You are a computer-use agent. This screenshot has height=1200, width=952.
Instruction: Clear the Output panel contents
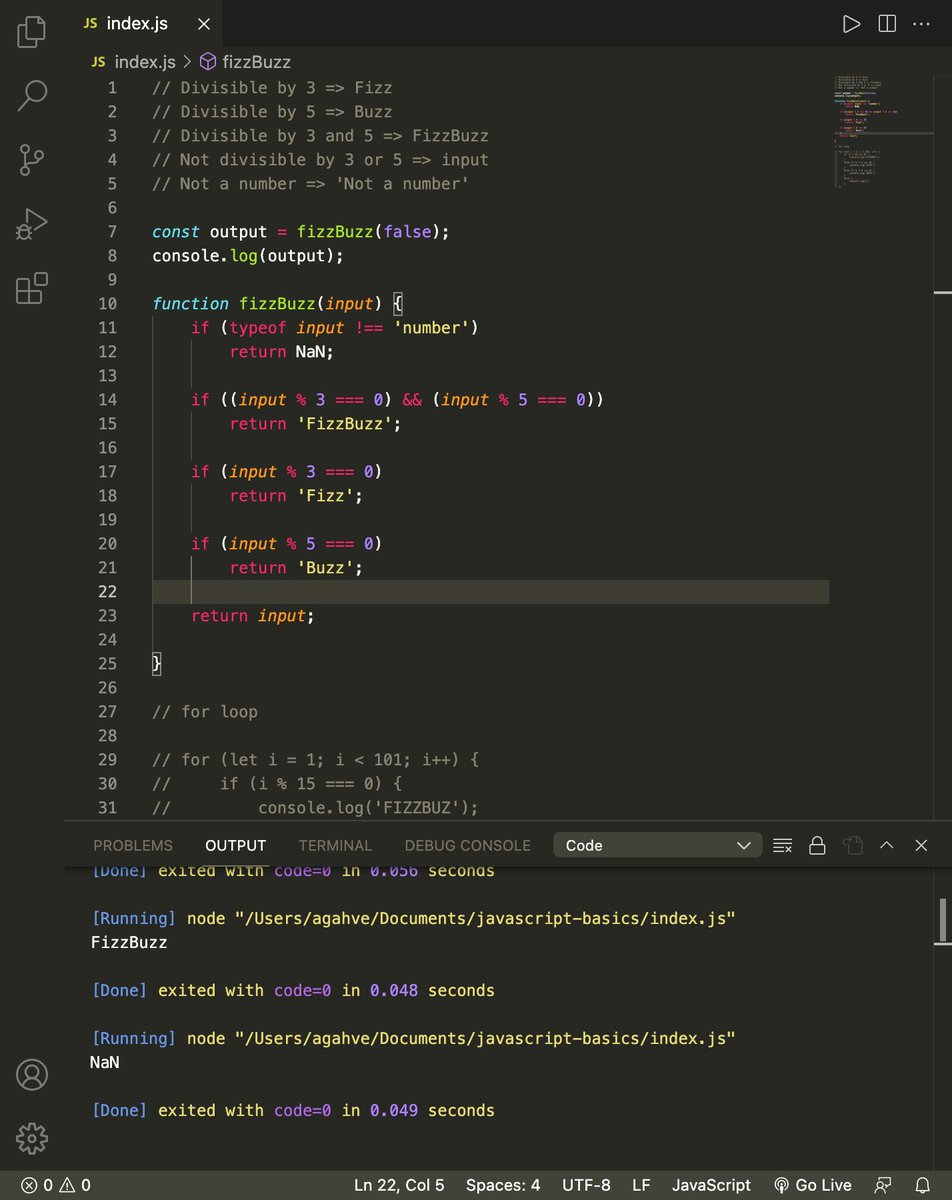(x=782, y=845)
